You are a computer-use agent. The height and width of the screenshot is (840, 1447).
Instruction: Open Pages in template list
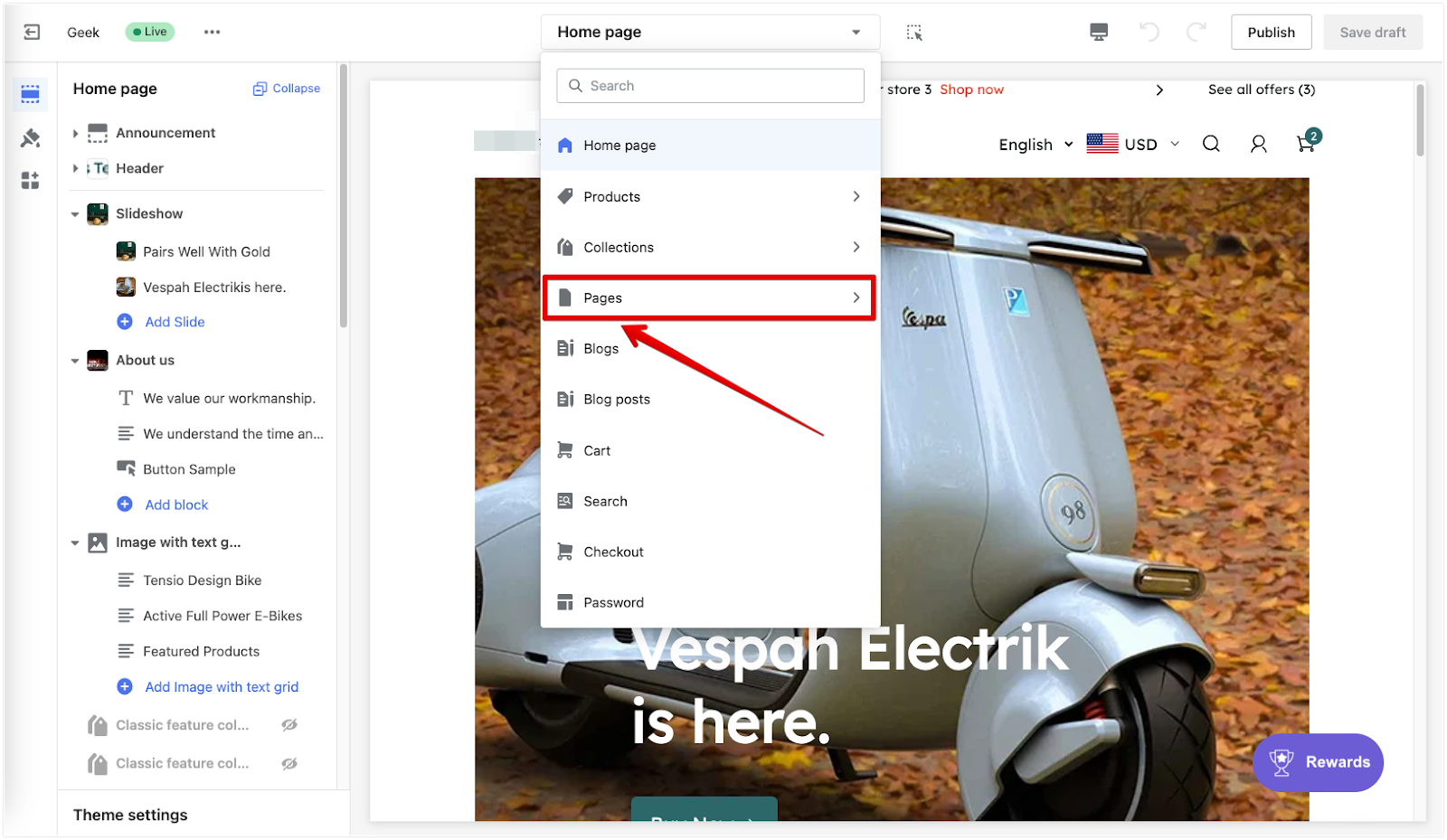[x=710, y=297]
